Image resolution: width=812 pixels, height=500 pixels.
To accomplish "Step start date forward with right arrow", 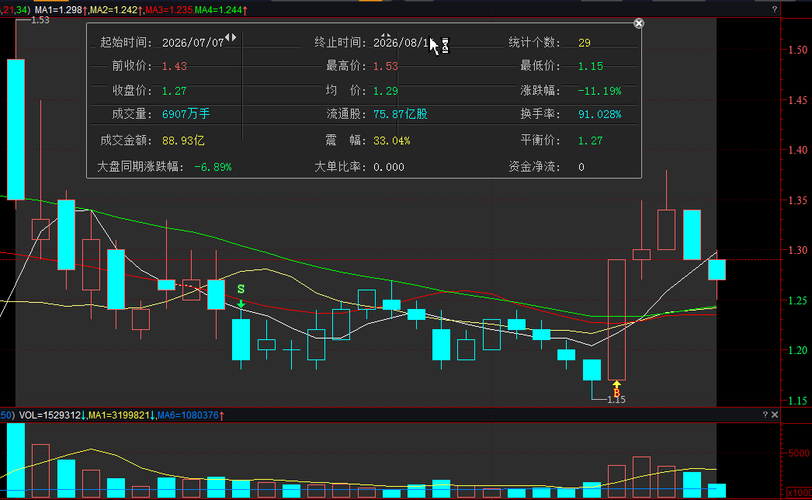I will click(234, 37).
